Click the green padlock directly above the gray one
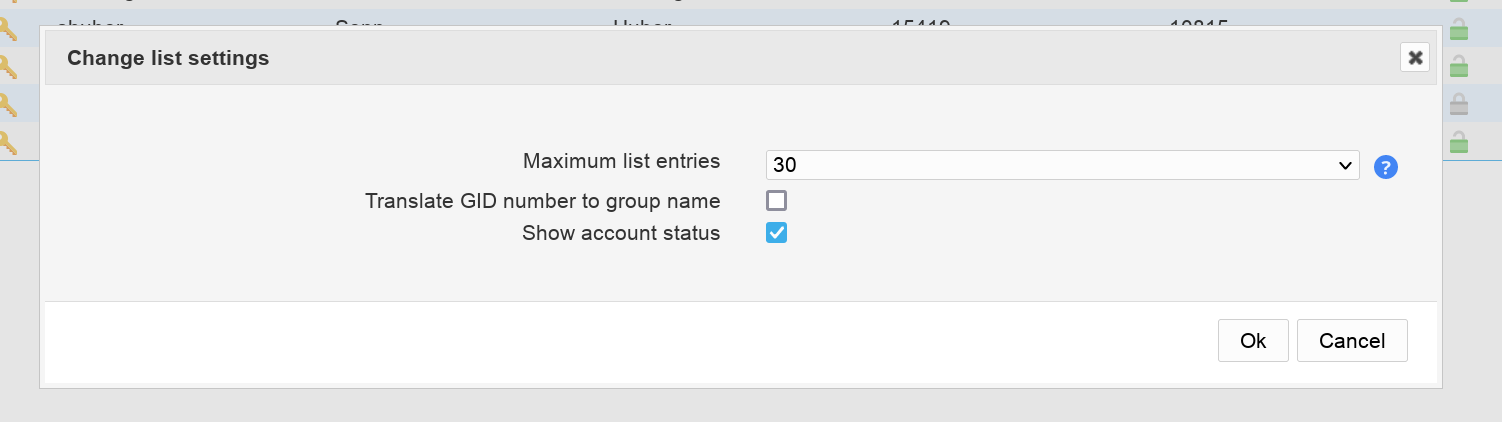 pos(1459,67)
